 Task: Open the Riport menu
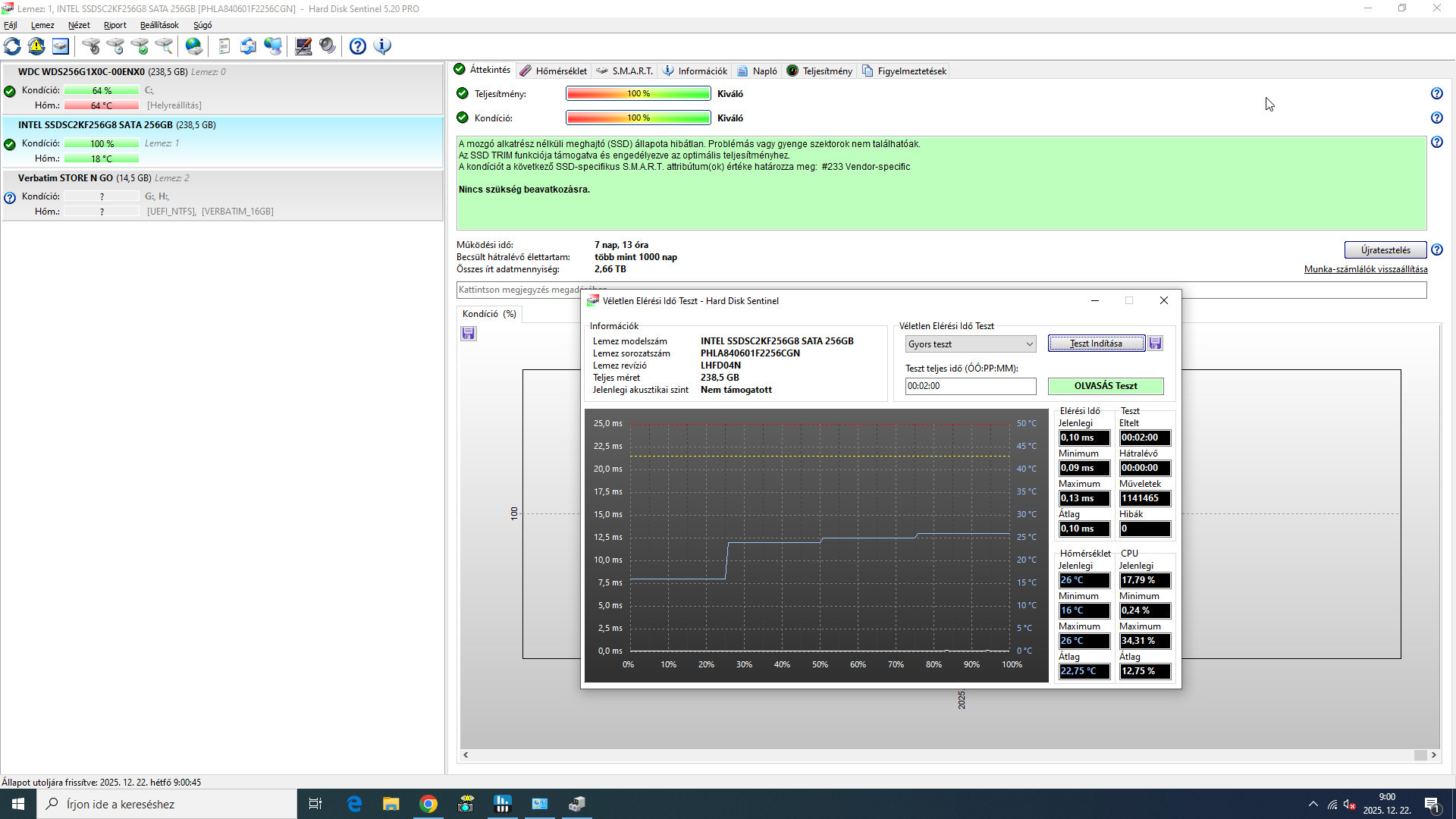[x=115, y=25]
